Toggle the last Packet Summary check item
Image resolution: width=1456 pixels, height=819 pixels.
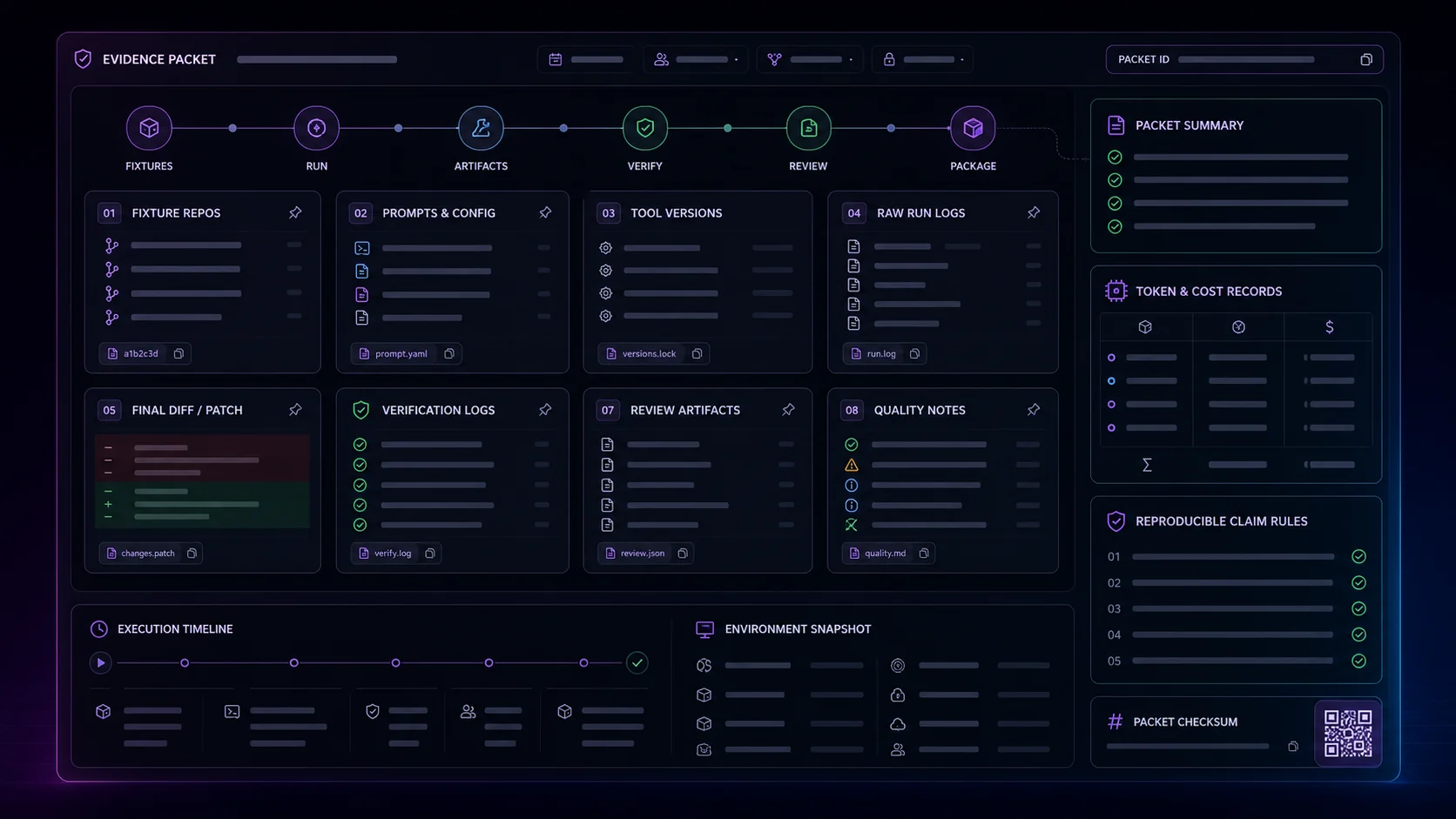[1115, 226]
